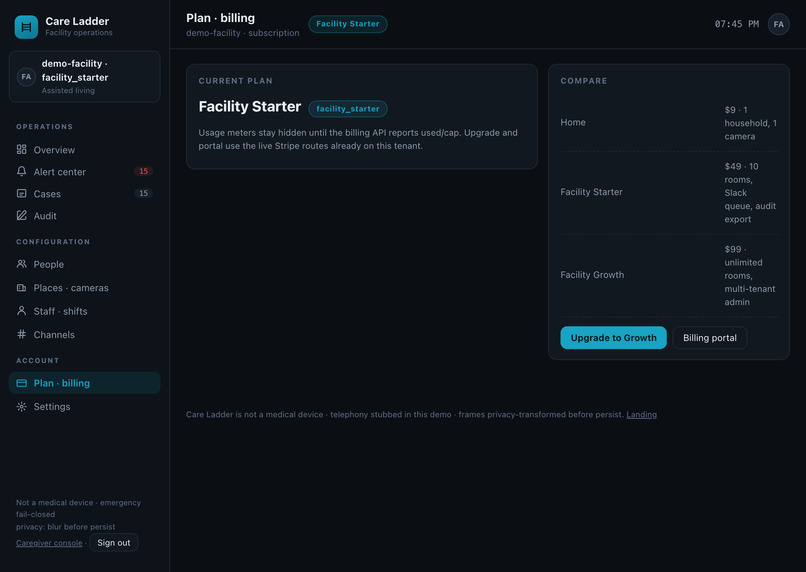Click the Facility Growth row label
806x572 pixels.
[x=592, y=275]
